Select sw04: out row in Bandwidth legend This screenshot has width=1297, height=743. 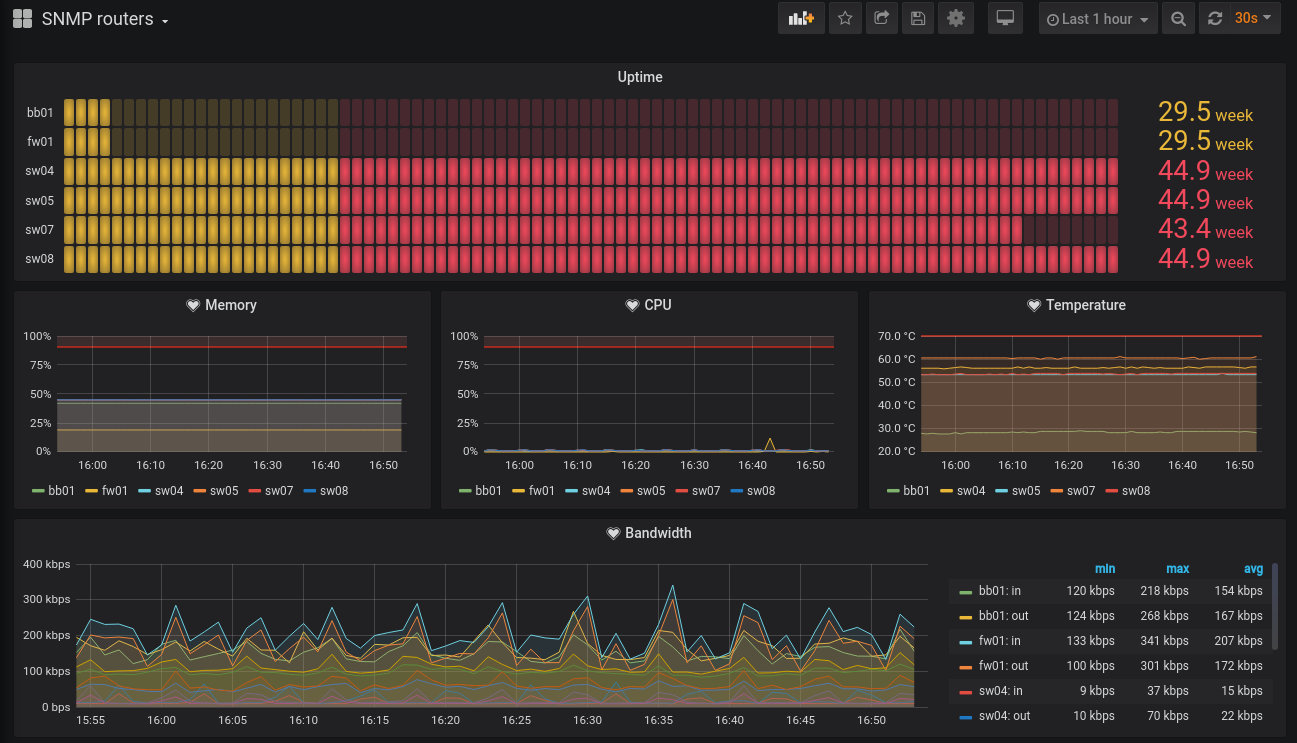1110,716
